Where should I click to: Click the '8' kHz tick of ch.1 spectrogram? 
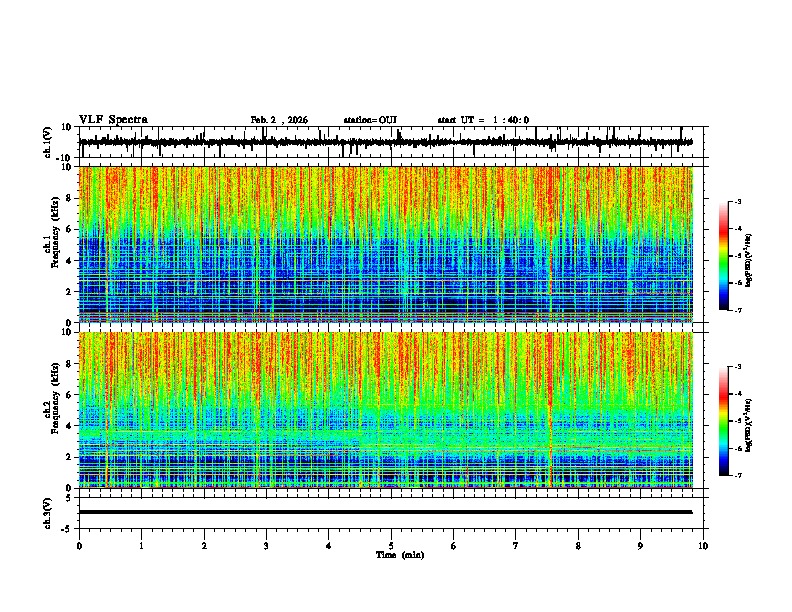(69, 198)
